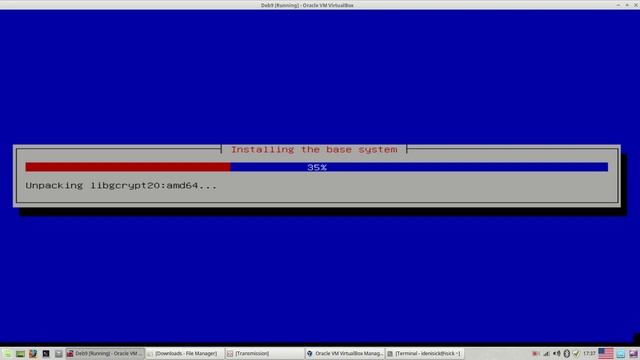The image size is (640, 360).
Task: Switch to Downloads File Manager taskbar window
Action: click(185, 353)
